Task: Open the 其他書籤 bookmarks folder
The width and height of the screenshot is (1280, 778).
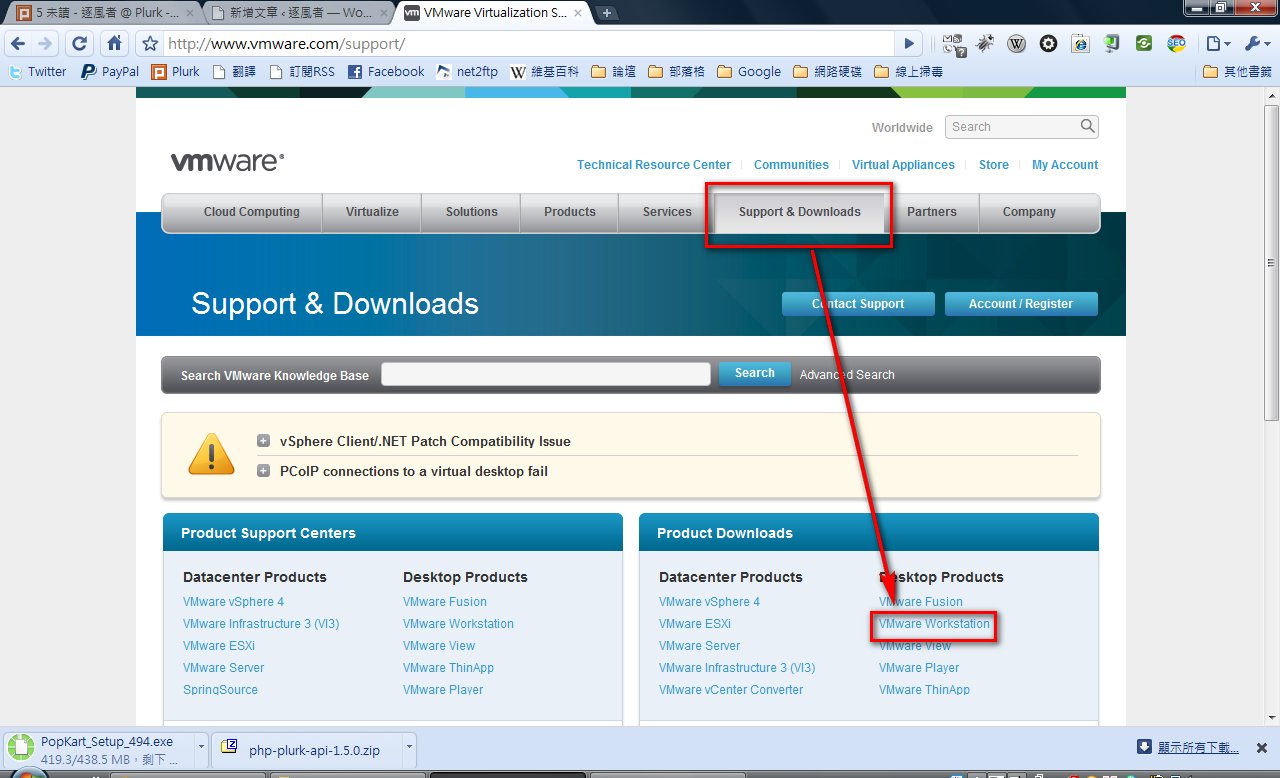Action: pos(1238,72)
